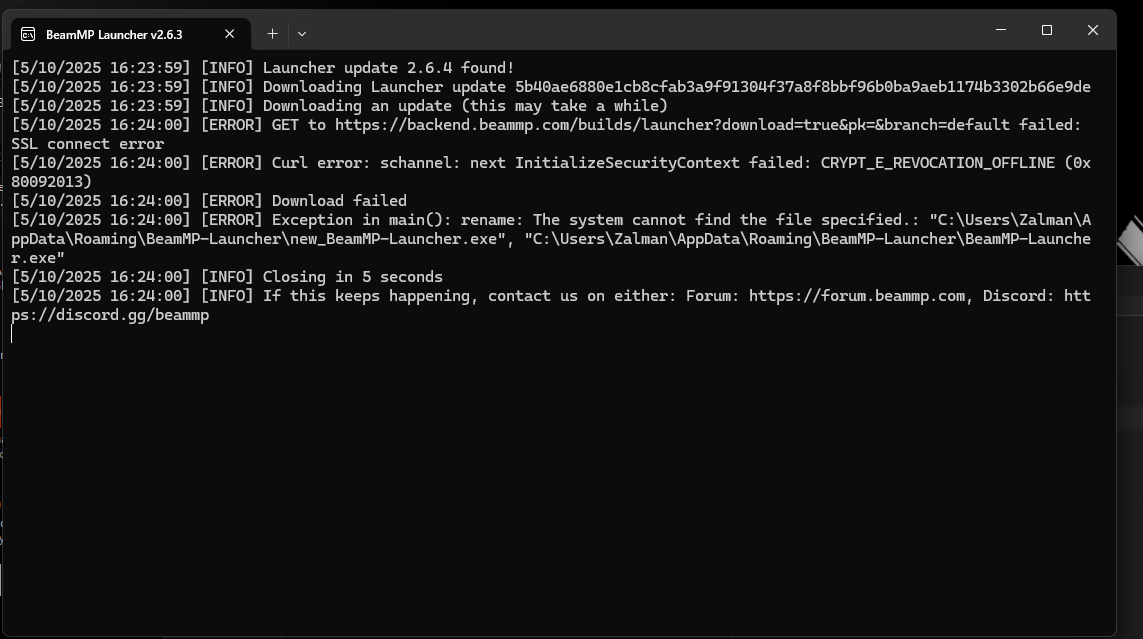
Task: Maximize the terminal window
Action: 1047,31
